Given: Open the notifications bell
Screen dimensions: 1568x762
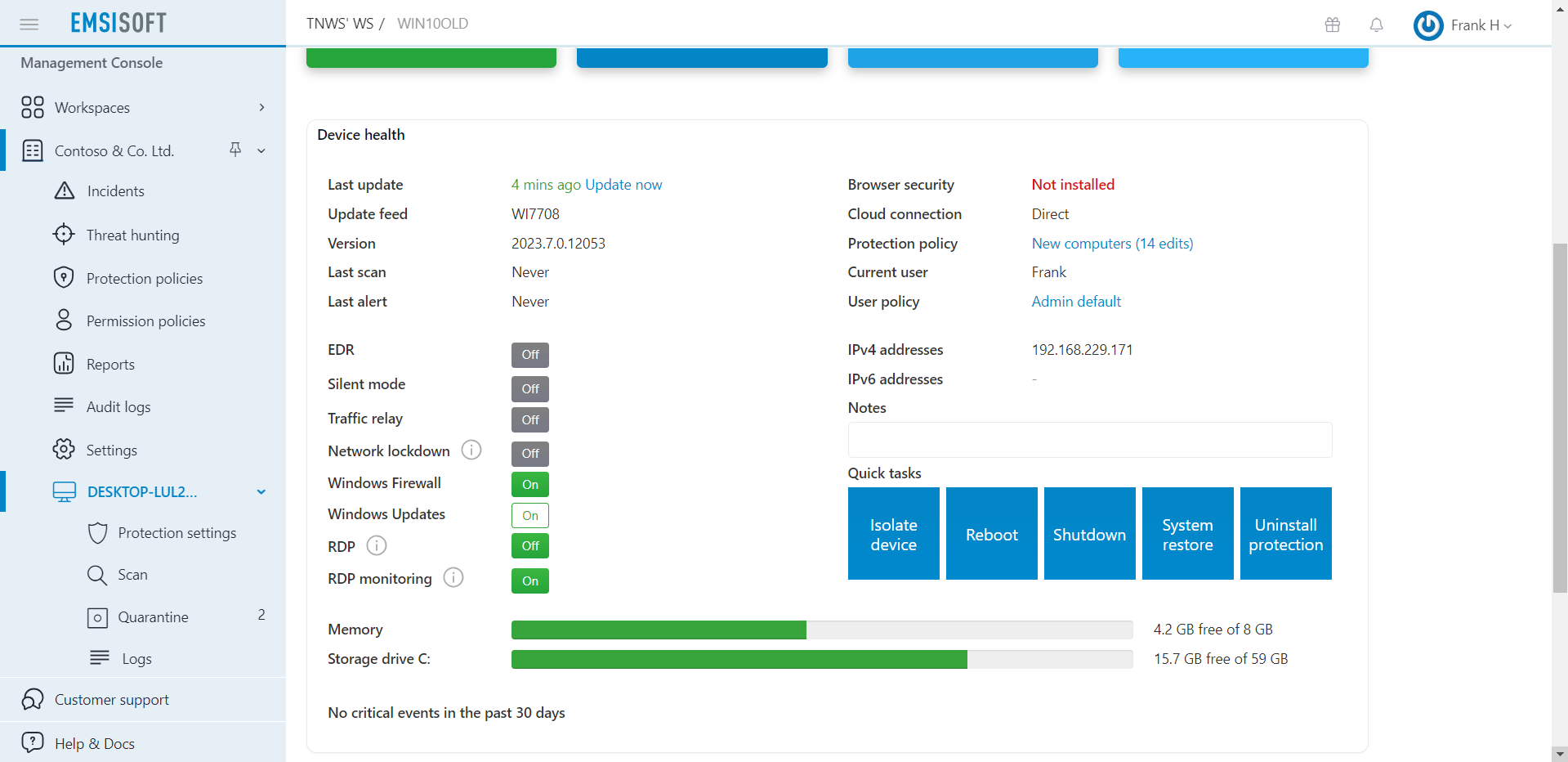Looking at the screenshot, I should point(1377,25).
